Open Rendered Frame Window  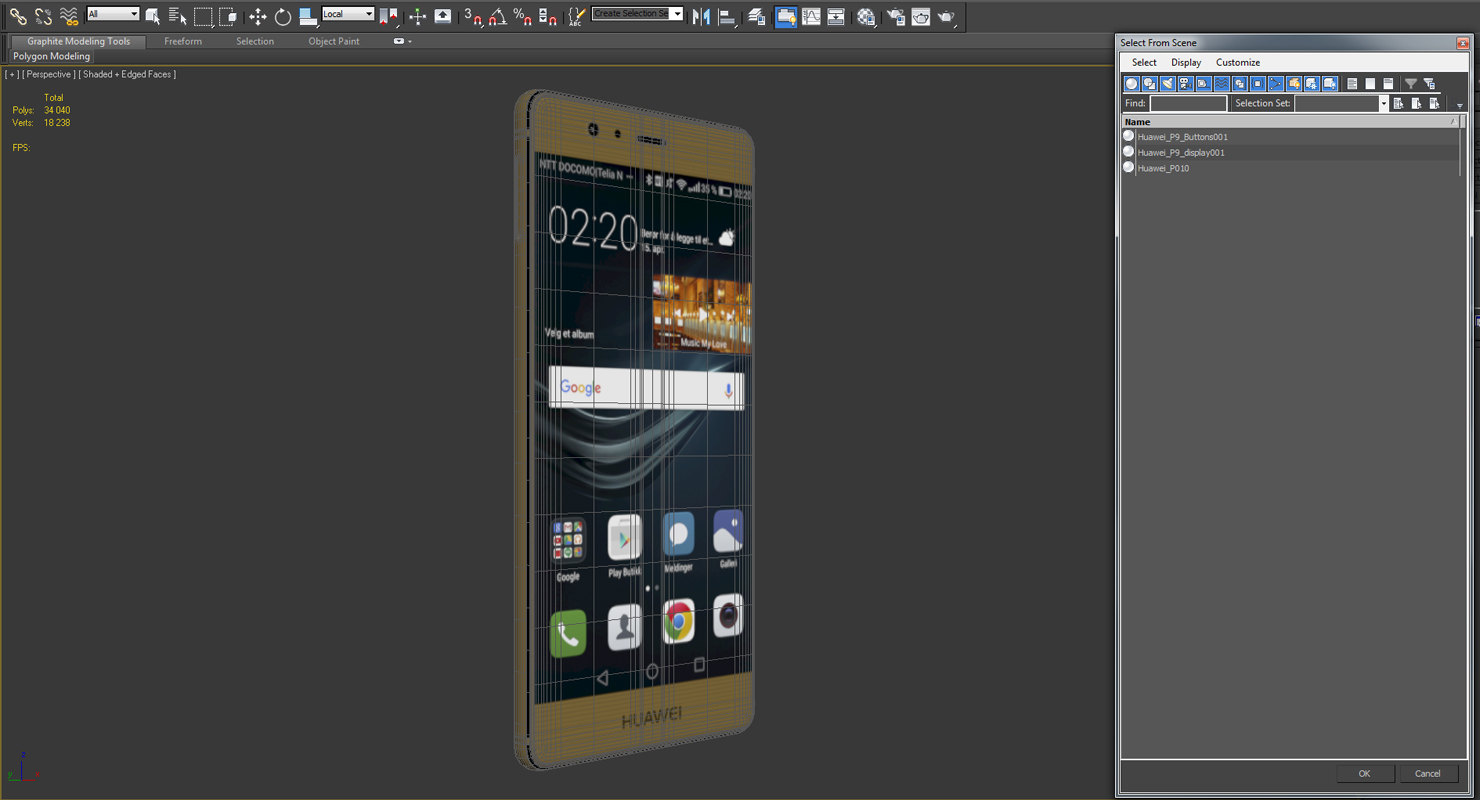point(920,16)
